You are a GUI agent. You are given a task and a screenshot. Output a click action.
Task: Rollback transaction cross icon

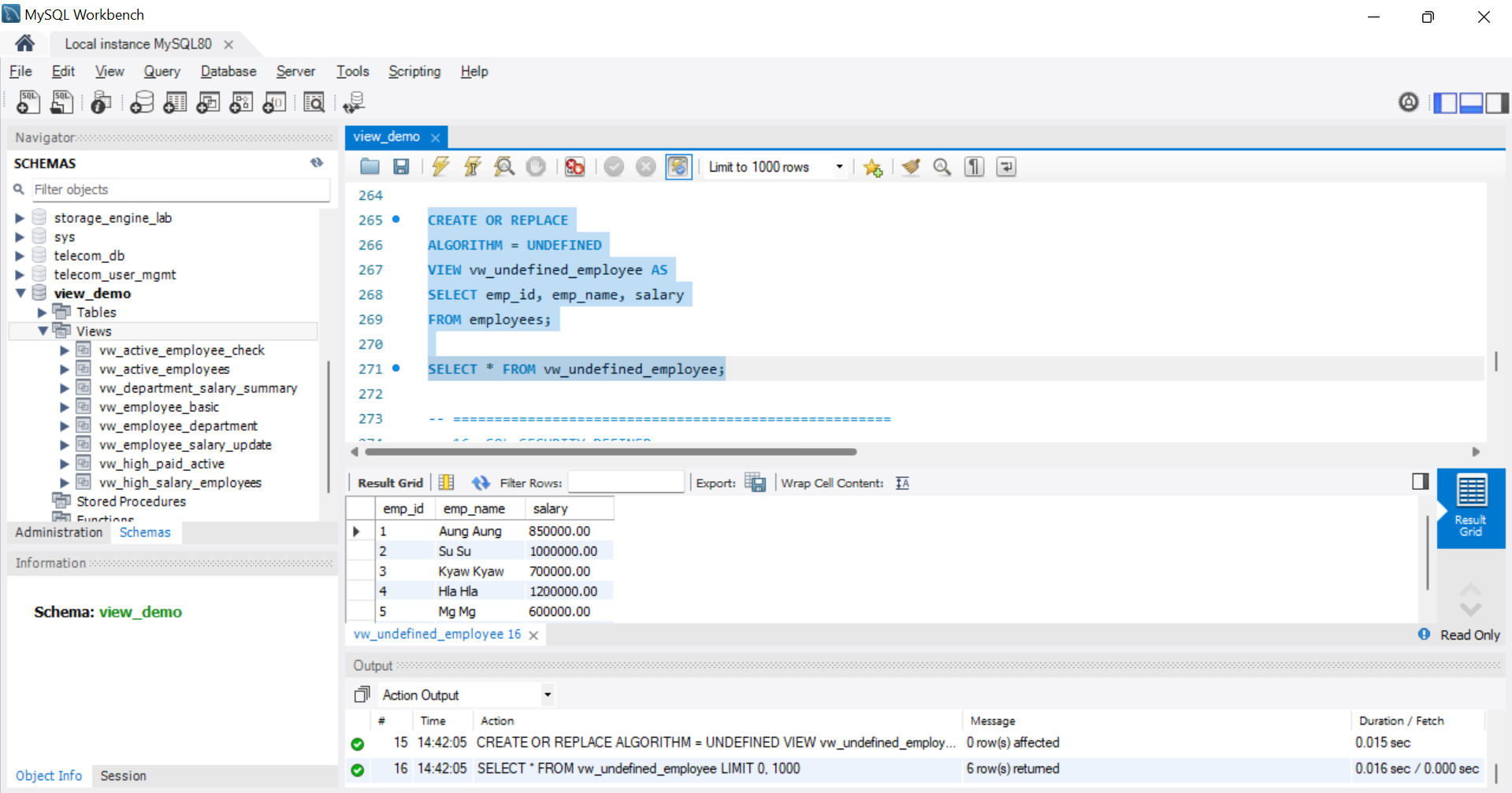(646, 167)
